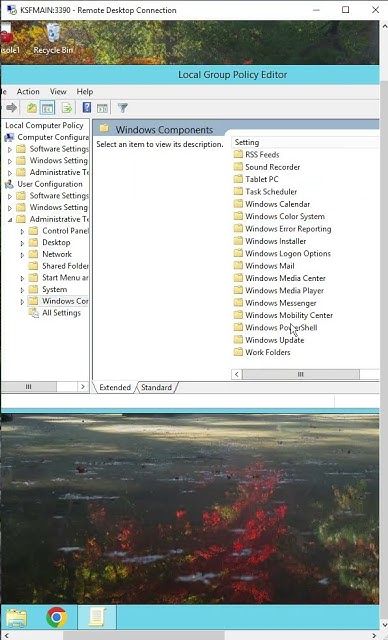Toggle the Show/Hide Action Pane icon
This screenshot has width=388, height=640.
click(102, 108)
